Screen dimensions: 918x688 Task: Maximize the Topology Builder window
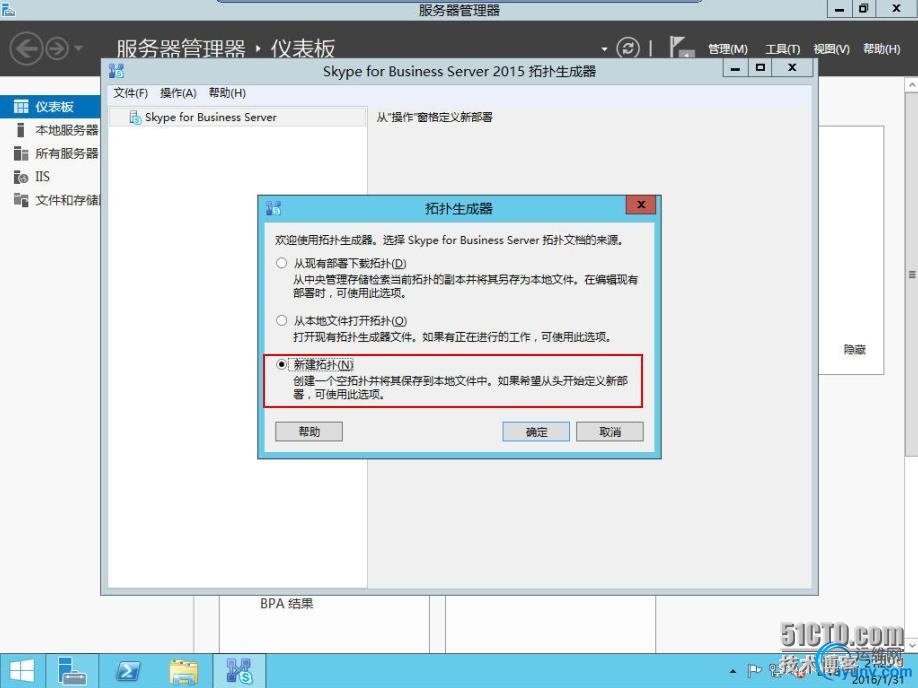pyautogui.click(x=760, y=69)
